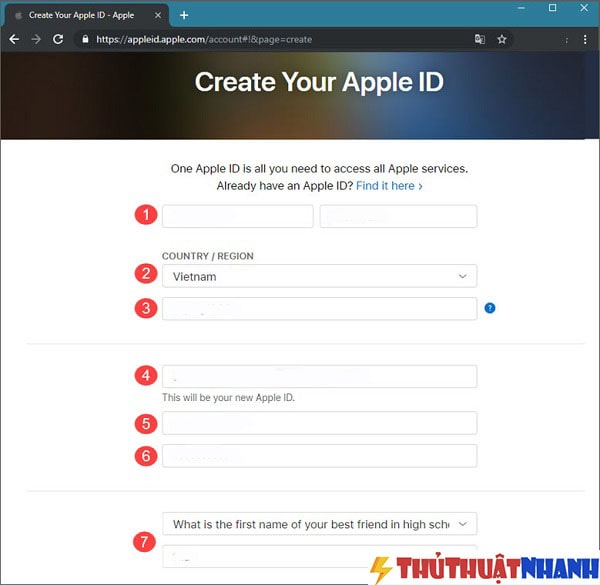Close the browser window
The image size is (600, 585).
pos(584,8)
